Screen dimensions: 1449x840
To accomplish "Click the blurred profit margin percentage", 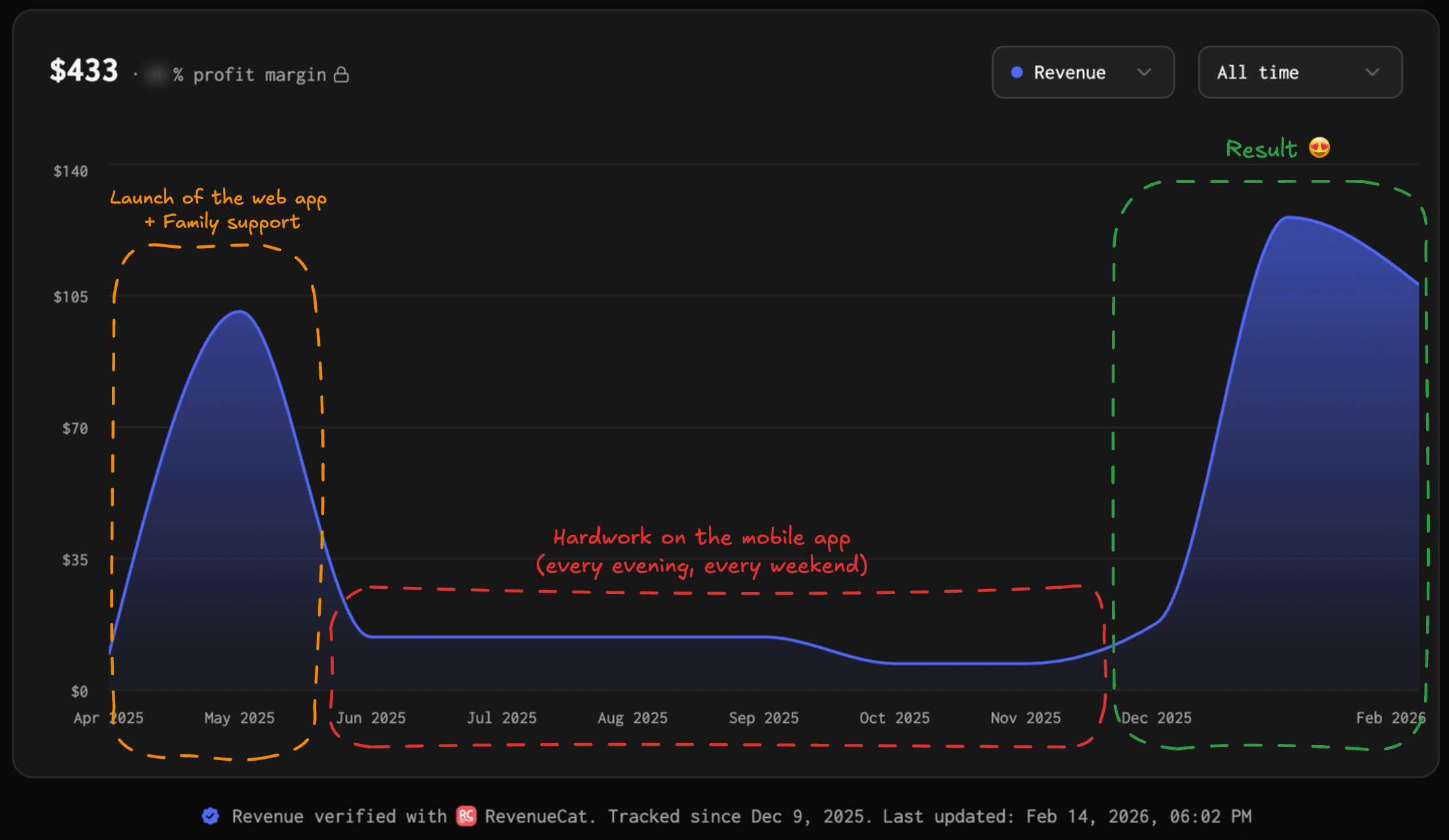I will [156, 75].
